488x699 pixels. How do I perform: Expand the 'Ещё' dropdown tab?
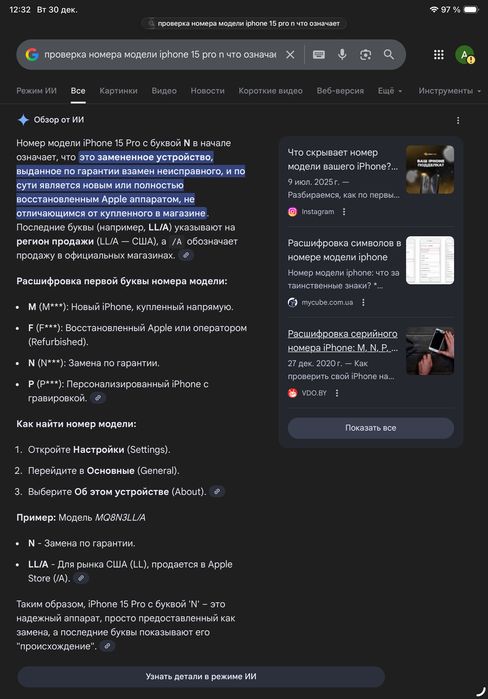(390, 90)
